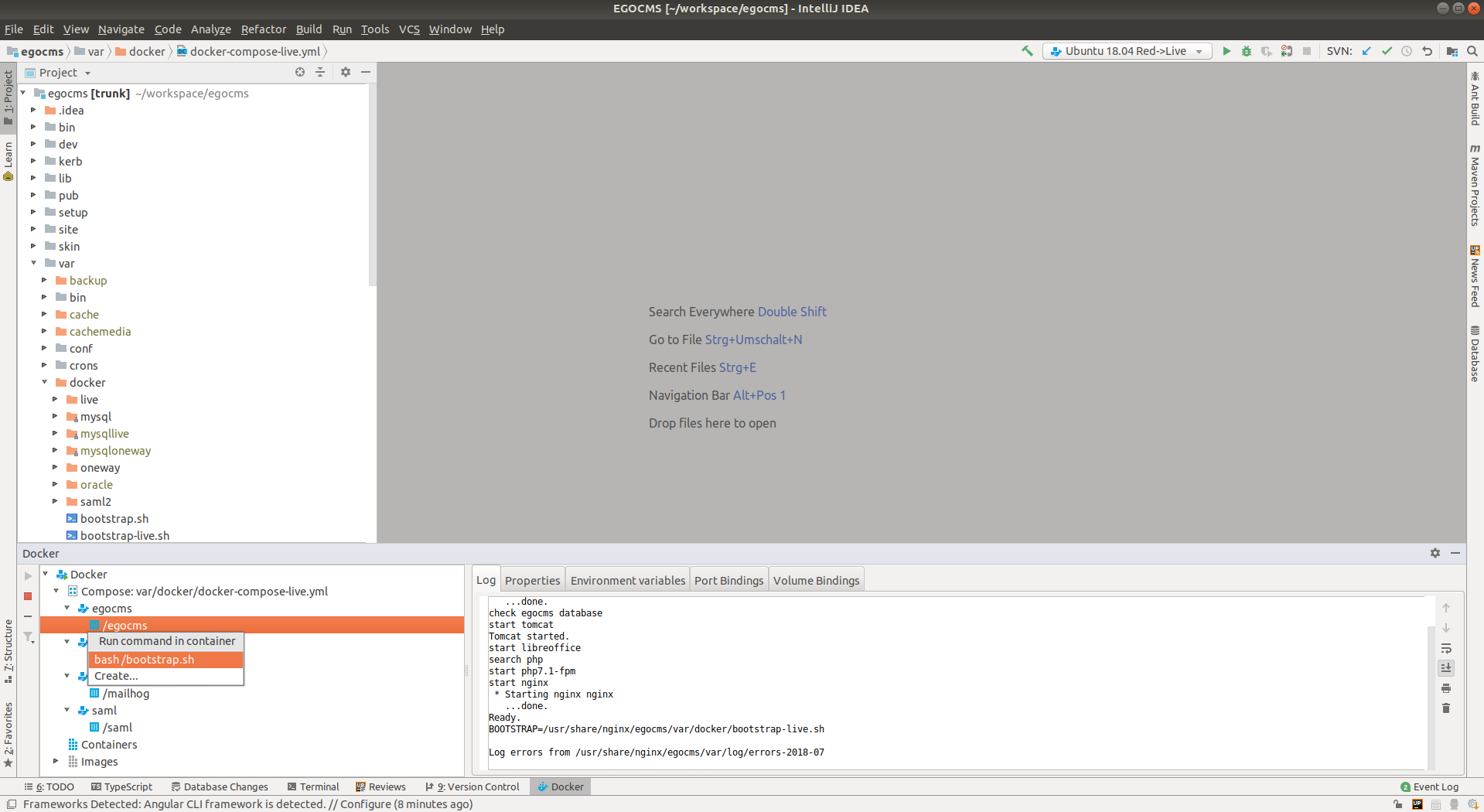The width and height of the screenshot is (1484, 812).
Task: Click the Search Everywhere magnifier icon
Action: pos(1472,51)
